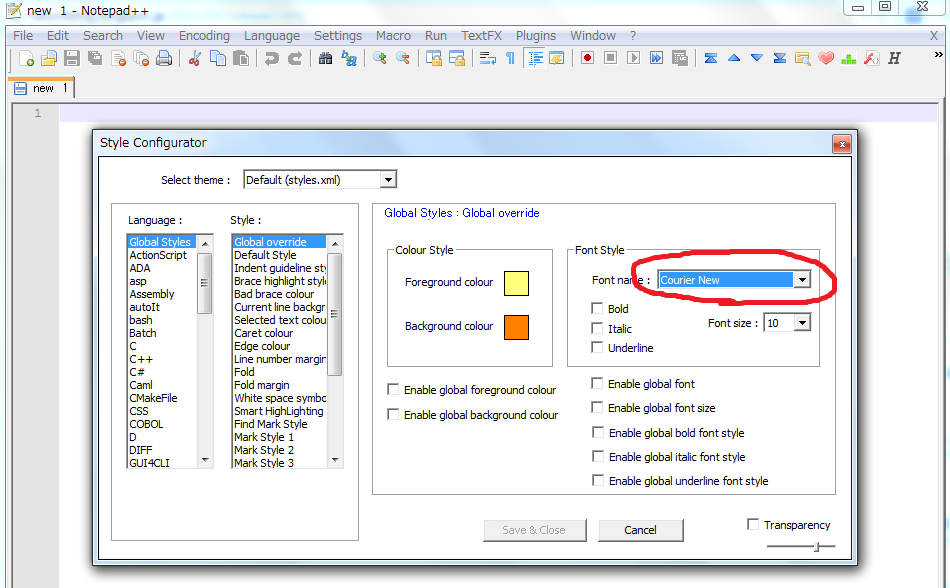Click the Save All toolbar icon
This screenshot has width=950, height=588.
tap(95, 59)
